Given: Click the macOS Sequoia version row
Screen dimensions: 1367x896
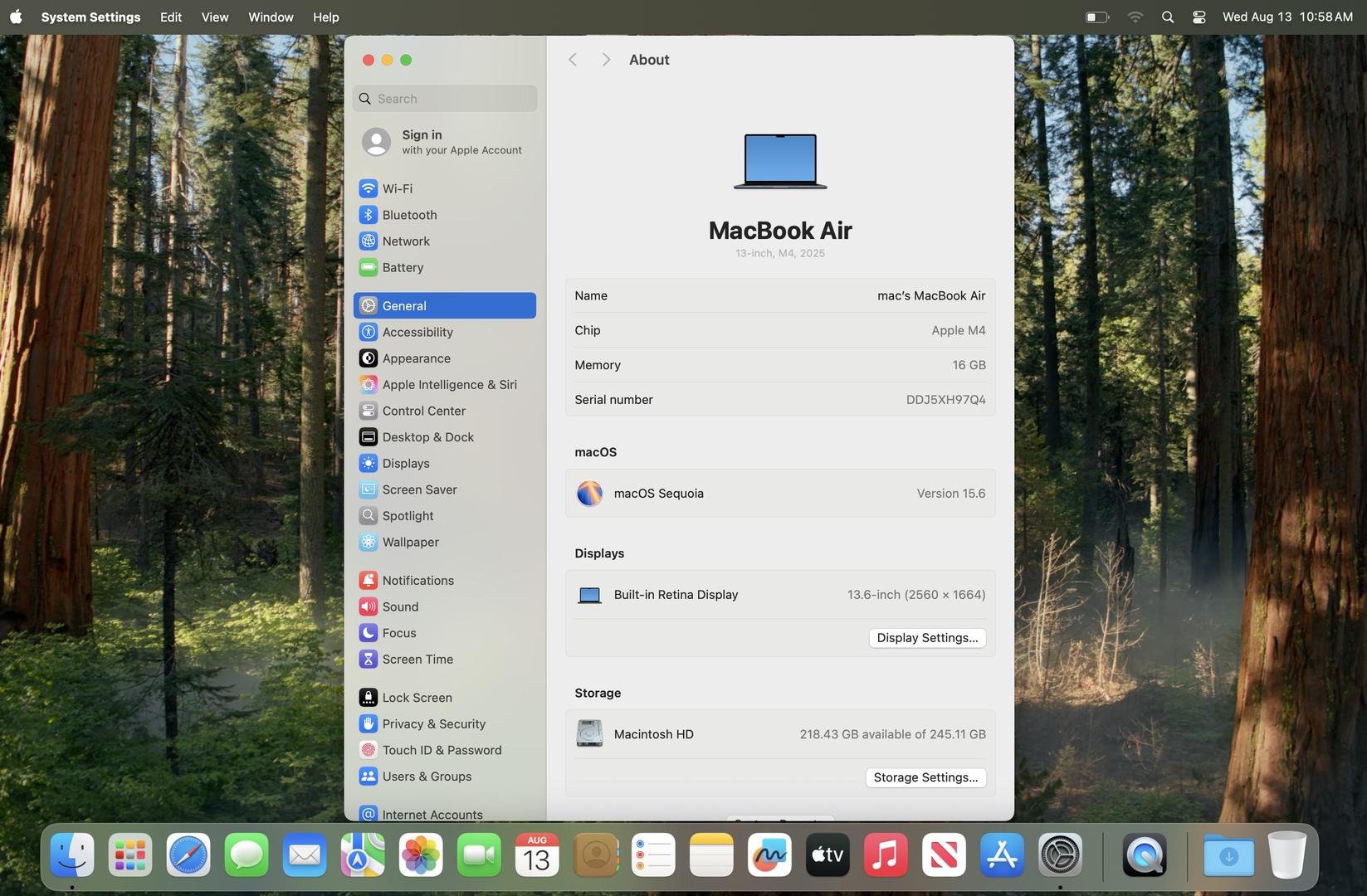Looking at the screenshot, I should (x=780, y=494).
